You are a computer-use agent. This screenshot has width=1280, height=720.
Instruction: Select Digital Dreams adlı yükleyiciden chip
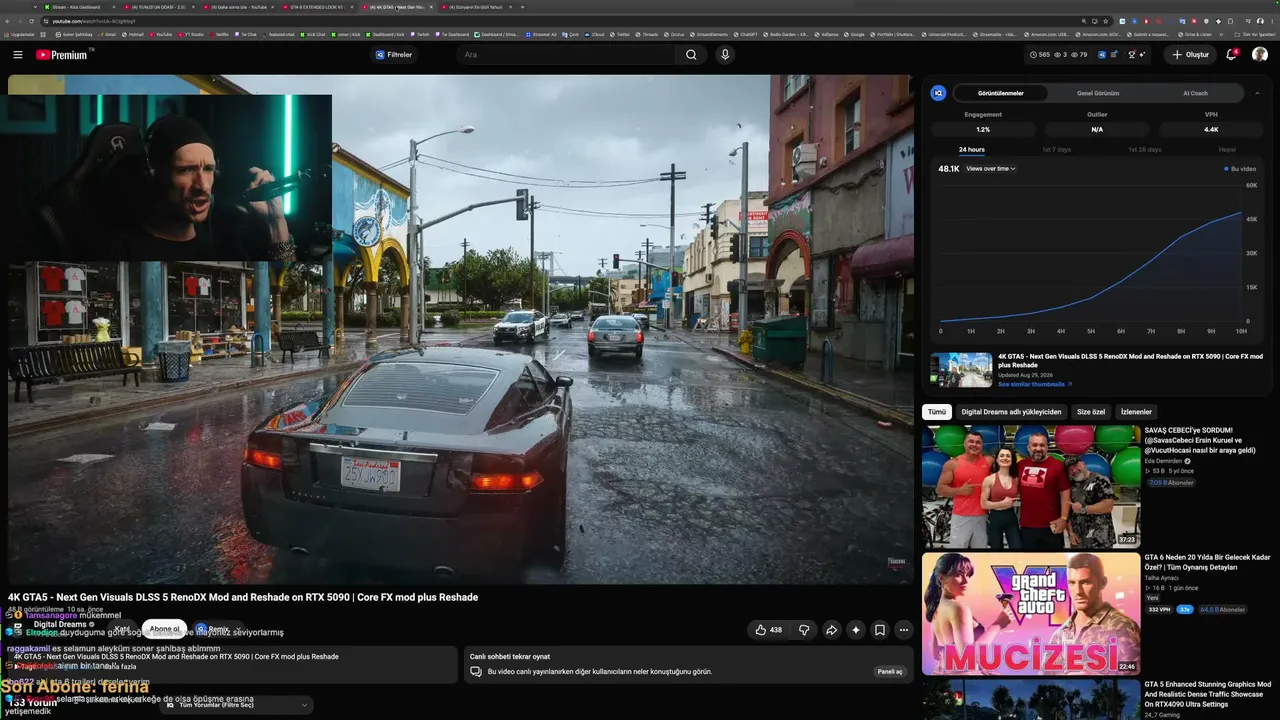[x=1011, y=412]
